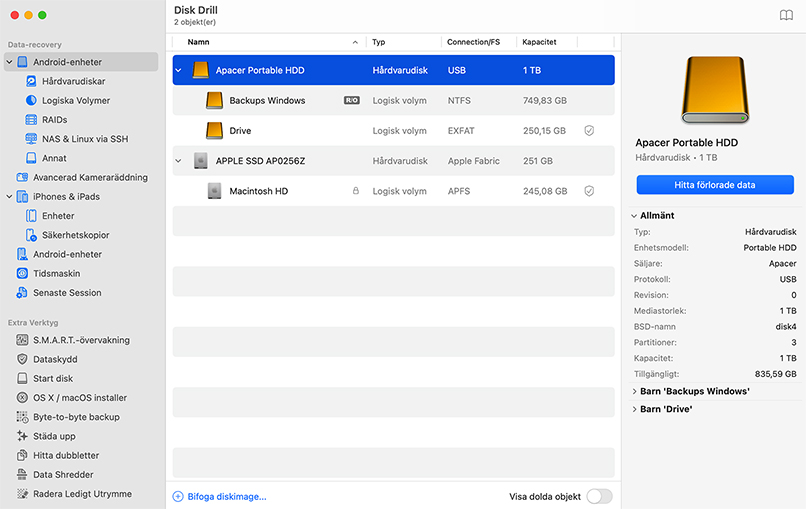Click the NAS & Linux via SSH icon
The image size is (806, 509).
[x=31, y=139]
